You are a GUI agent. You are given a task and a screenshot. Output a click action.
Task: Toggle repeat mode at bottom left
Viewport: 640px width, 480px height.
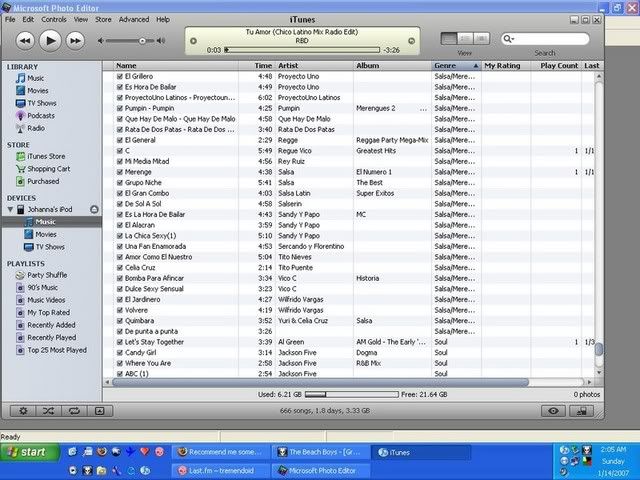[73, 411]
